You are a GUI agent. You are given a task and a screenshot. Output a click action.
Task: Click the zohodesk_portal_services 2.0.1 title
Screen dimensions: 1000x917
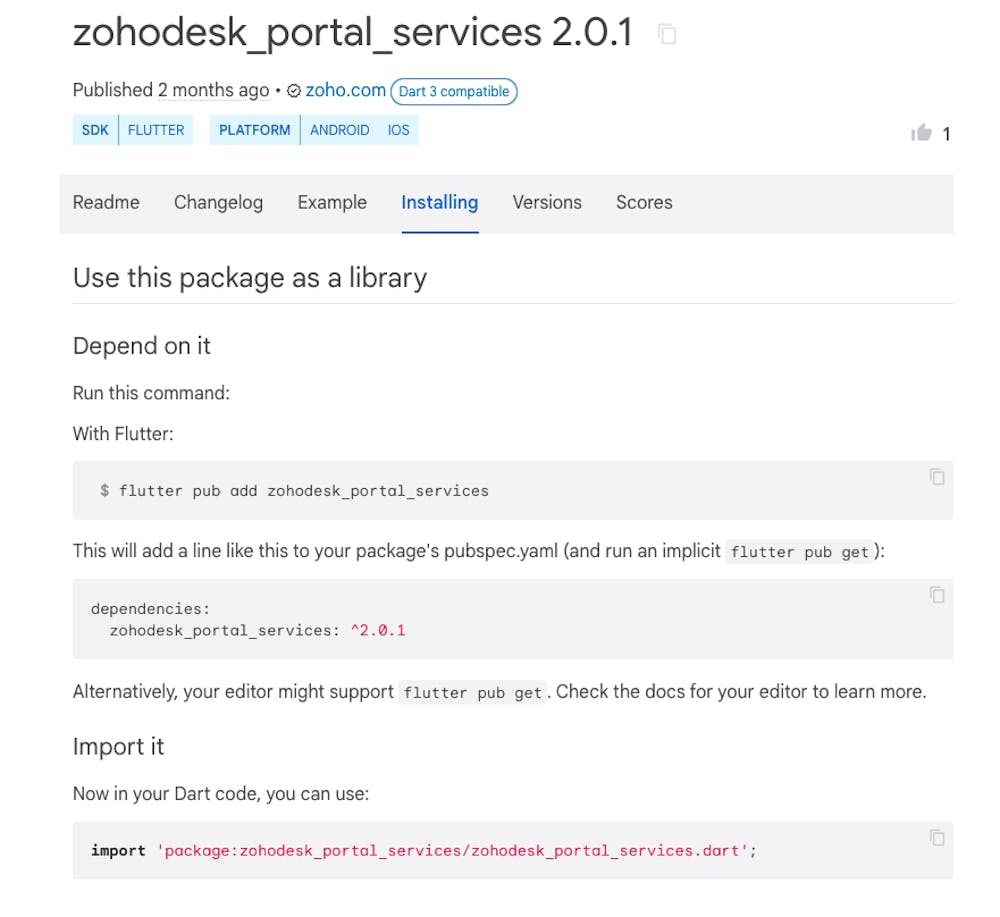click(353, 32)
